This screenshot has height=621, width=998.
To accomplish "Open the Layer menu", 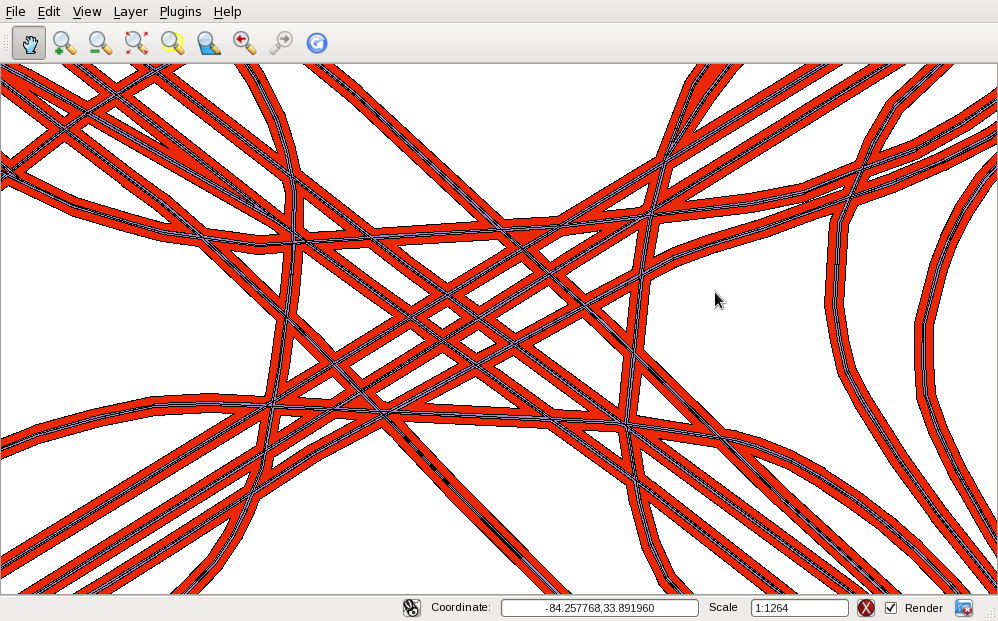I will click(x=130, y=11).
